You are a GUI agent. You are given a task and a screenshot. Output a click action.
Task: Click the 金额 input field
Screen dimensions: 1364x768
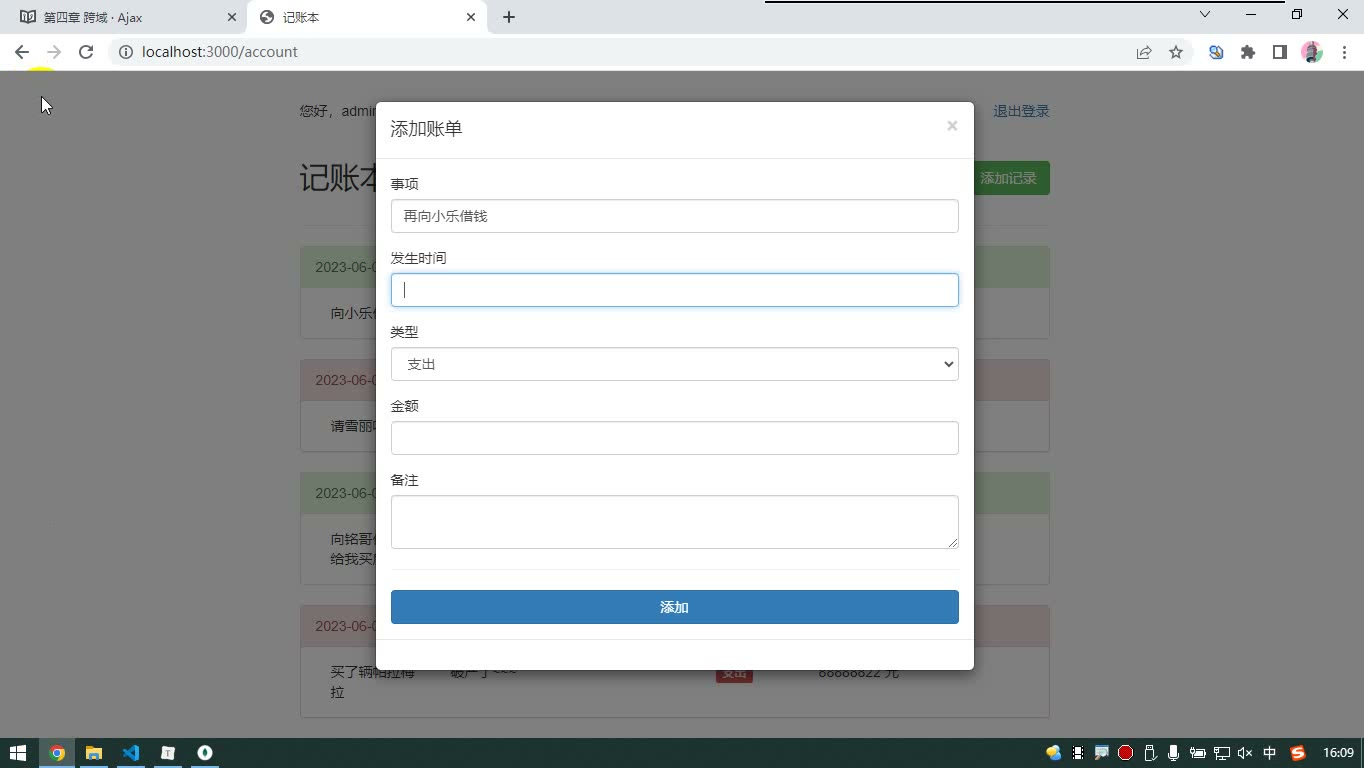(675, 438)
